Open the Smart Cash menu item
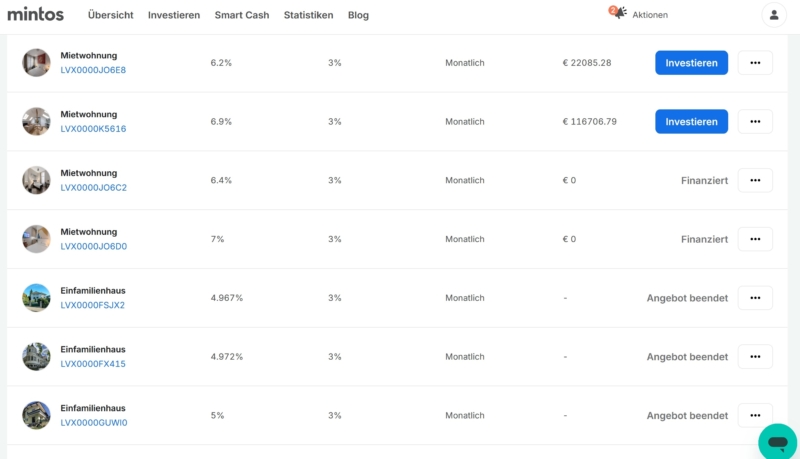Screen dimensions: 800x459 [x=242, y=15]
